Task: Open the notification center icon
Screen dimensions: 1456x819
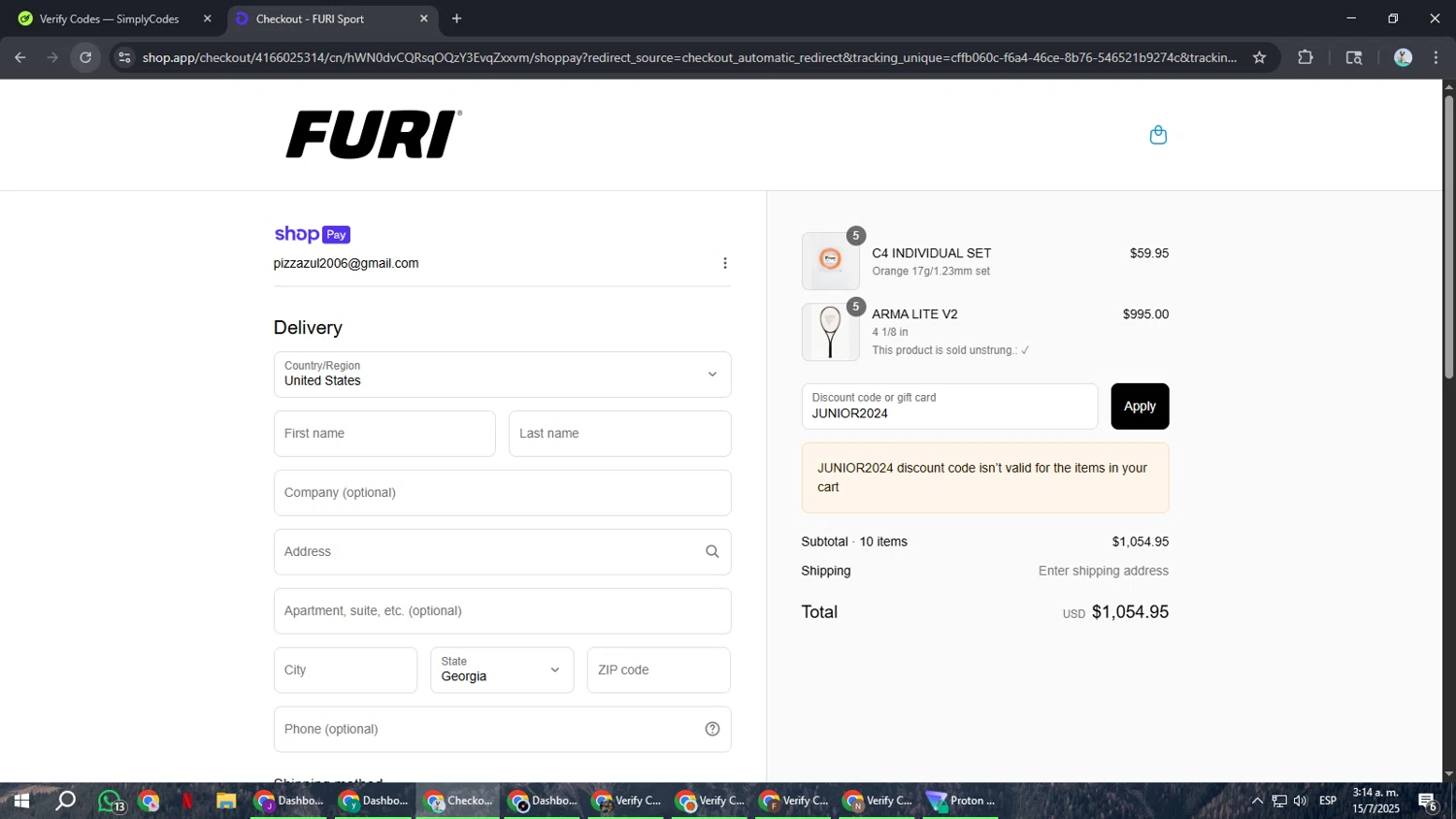Action: 1428,802
